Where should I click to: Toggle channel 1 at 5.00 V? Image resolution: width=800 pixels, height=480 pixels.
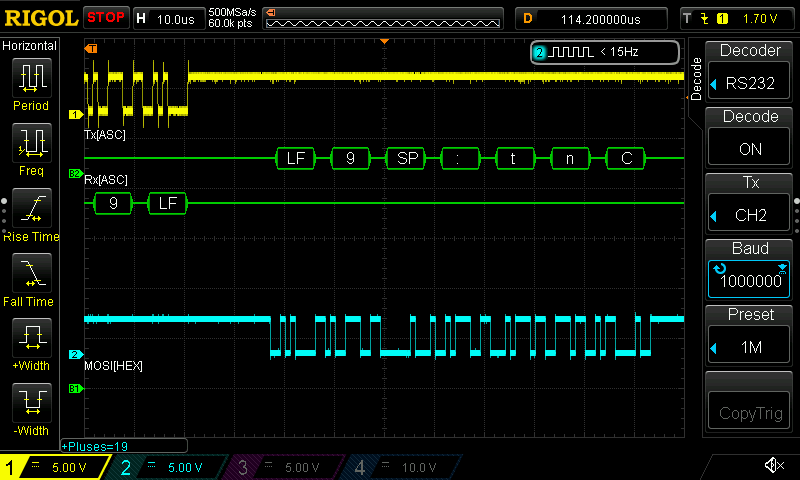point(55,467)
